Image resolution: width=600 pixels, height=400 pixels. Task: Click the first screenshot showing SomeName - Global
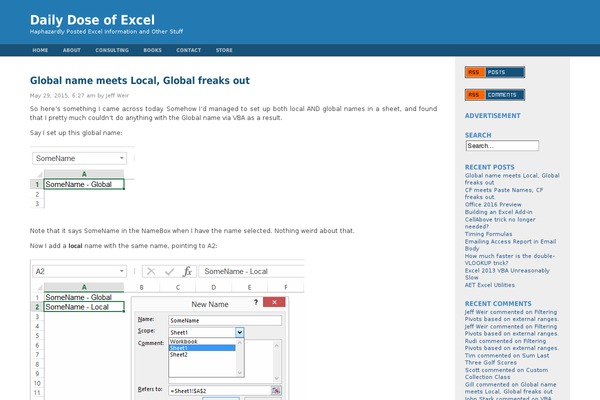(82, 177)
